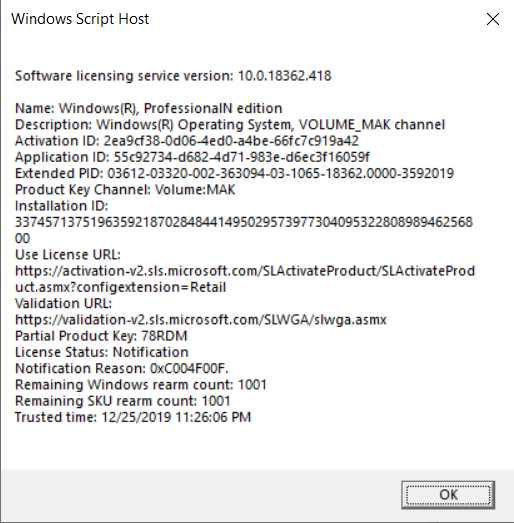This screenshot has height=523, width=514.
Task: Click the Notification Reason 0xC004F00F line
Action: [122, 369]
